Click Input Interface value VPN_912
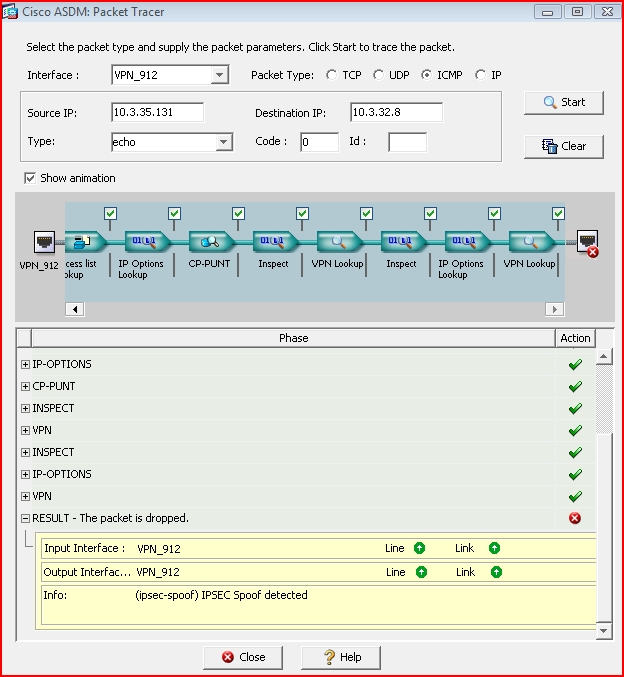Image resolution: width=624 pixels, height=677 pixels. tap(159, 549)
